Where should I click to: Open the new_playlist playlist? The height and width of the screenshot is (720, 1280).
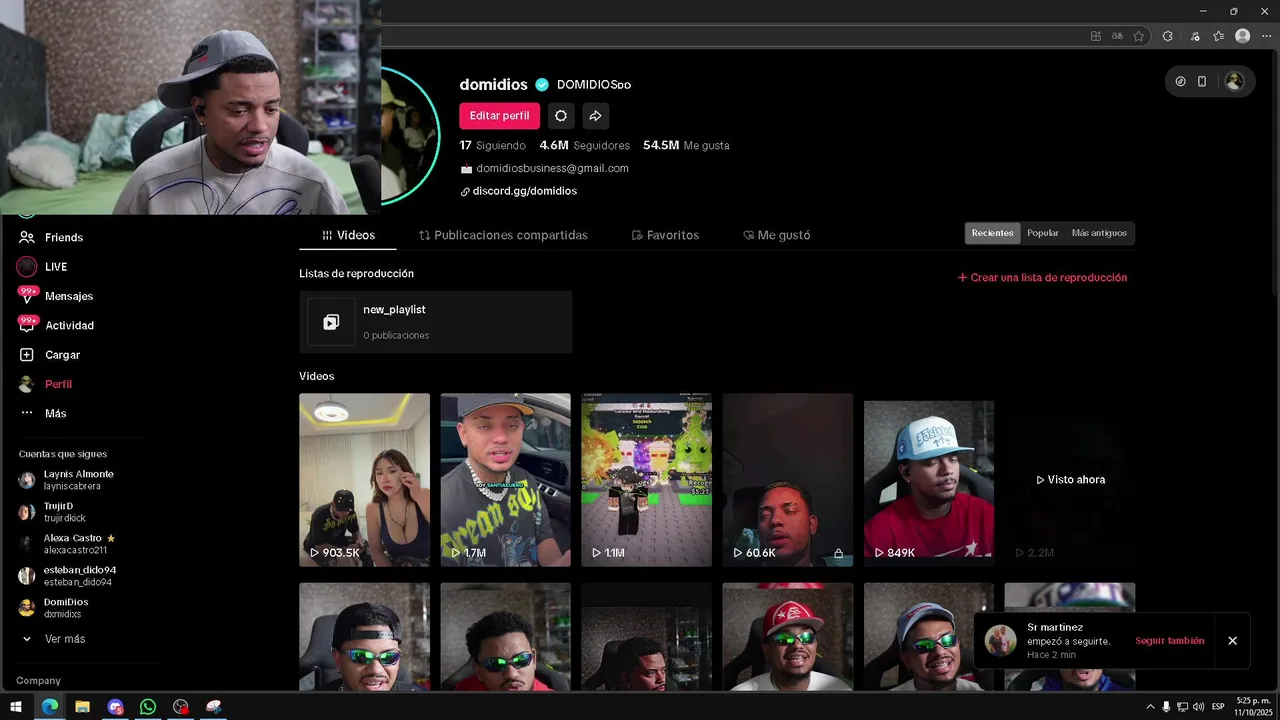435,322
